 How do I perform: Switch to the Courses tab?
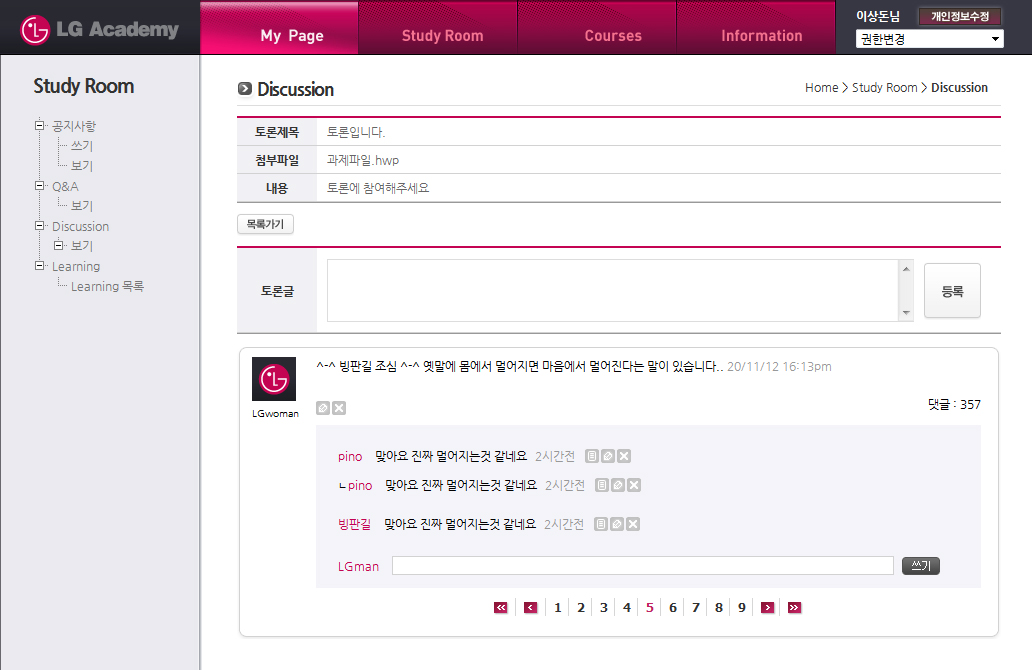(x=613, y=36)
